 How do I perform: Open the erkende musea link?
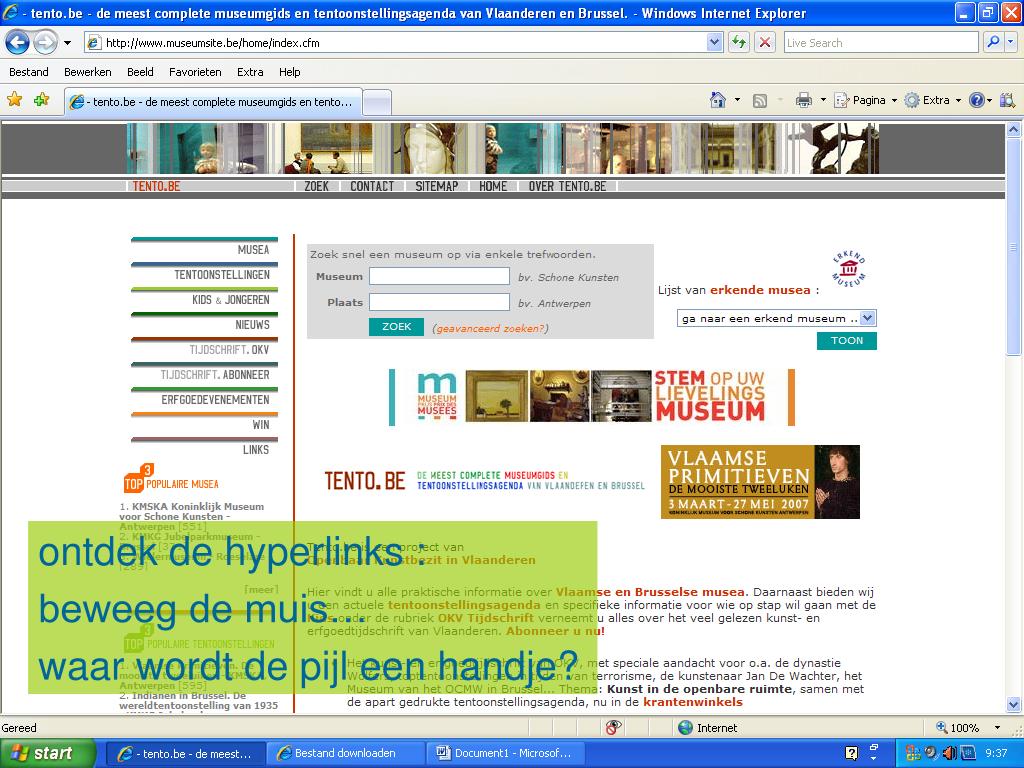click(760, 290)
